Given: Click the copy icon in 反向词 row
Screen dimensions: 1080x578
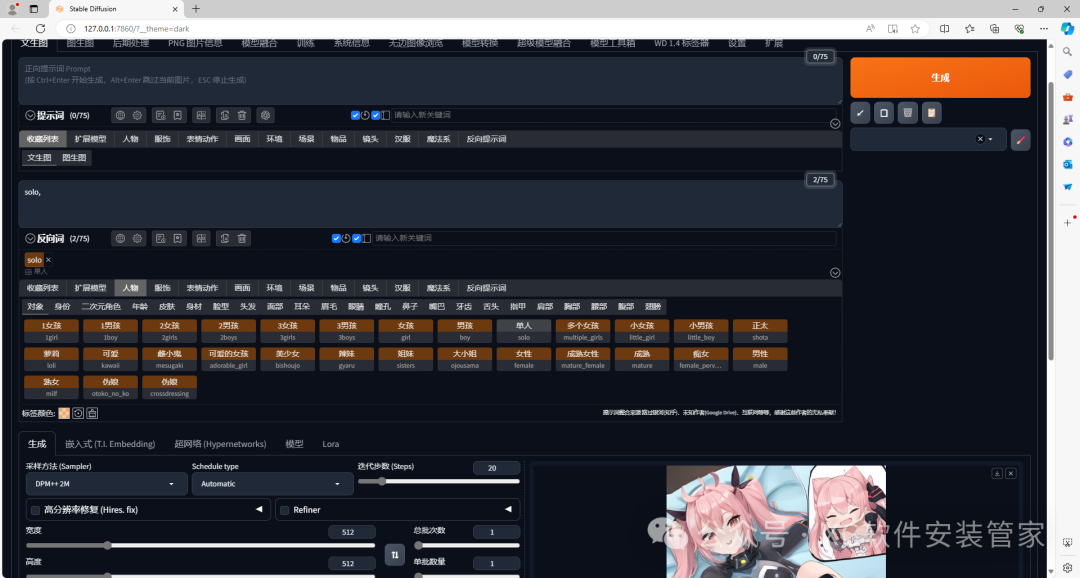Looking at the screenshot, I should [225, 238].
